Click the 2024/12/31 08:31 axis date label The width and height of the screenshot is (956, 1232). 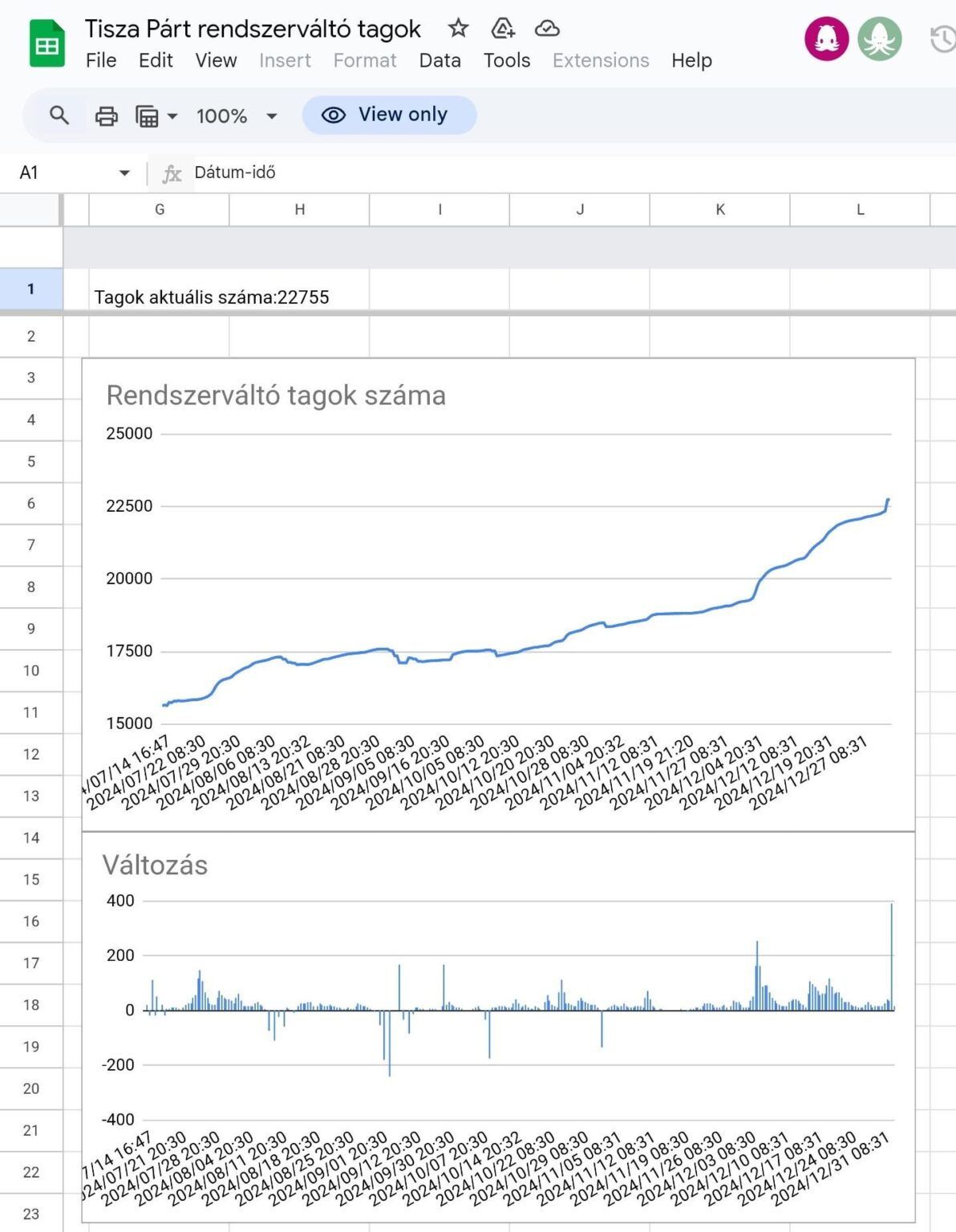[x=831, y=1169]
